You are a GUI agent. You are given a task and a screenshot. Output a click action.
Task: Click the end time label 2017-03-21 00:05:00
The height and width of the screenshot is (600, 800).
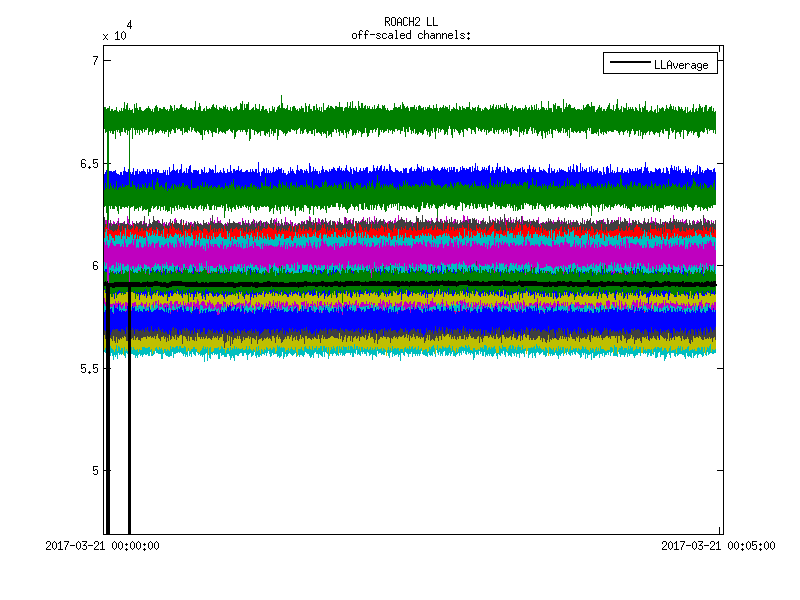point(719,546)
